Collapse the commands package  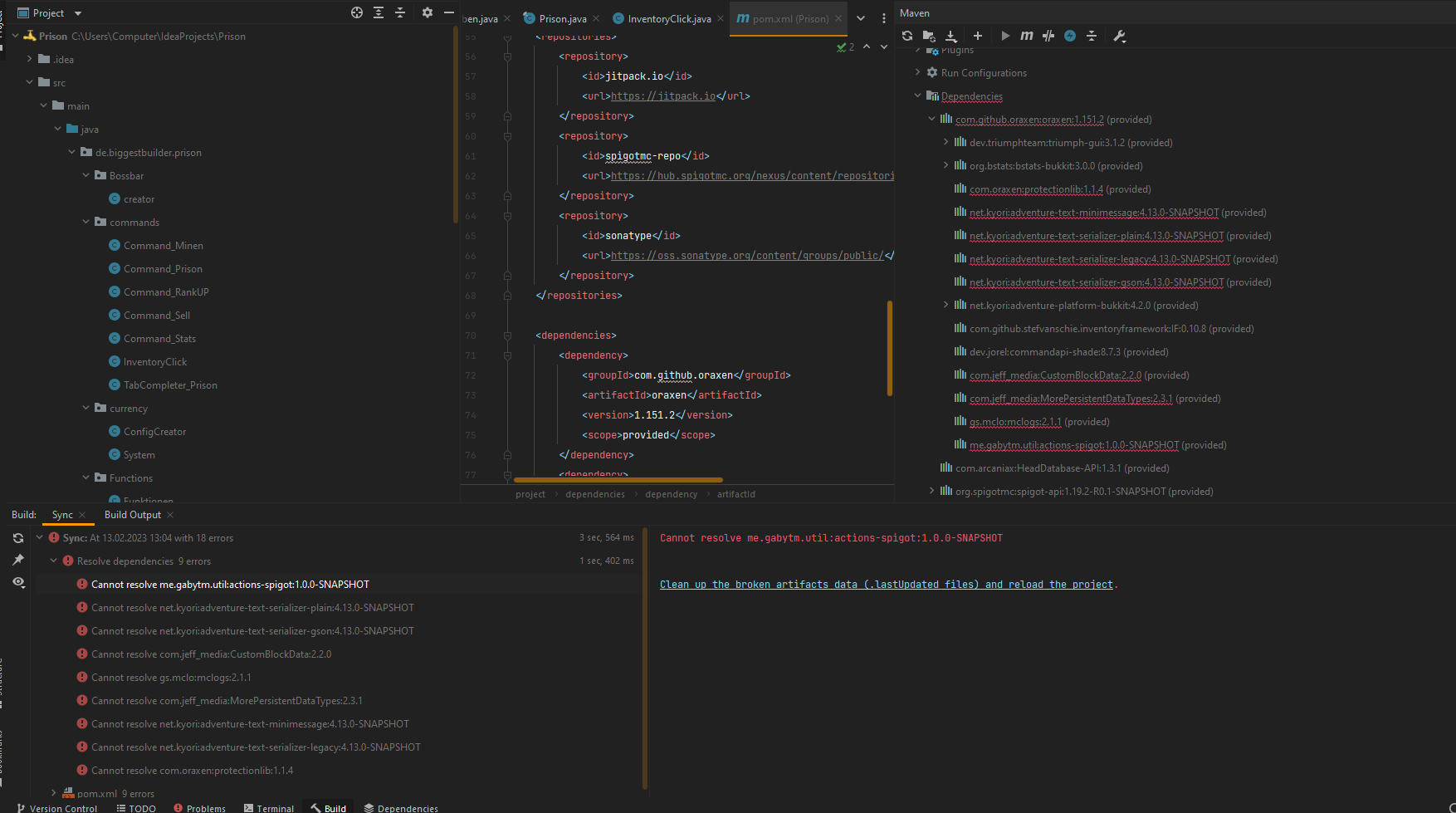(86, 222)
